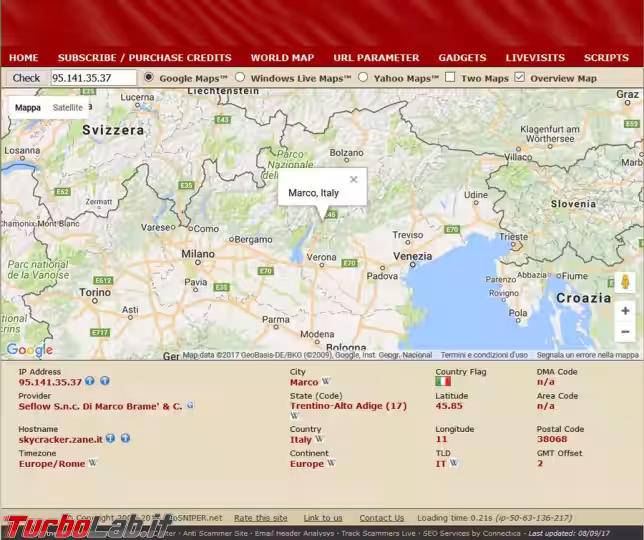Open the URL PARAMETER menu item
This screenshot has height=540, width=644.
(x=376, y=58)
